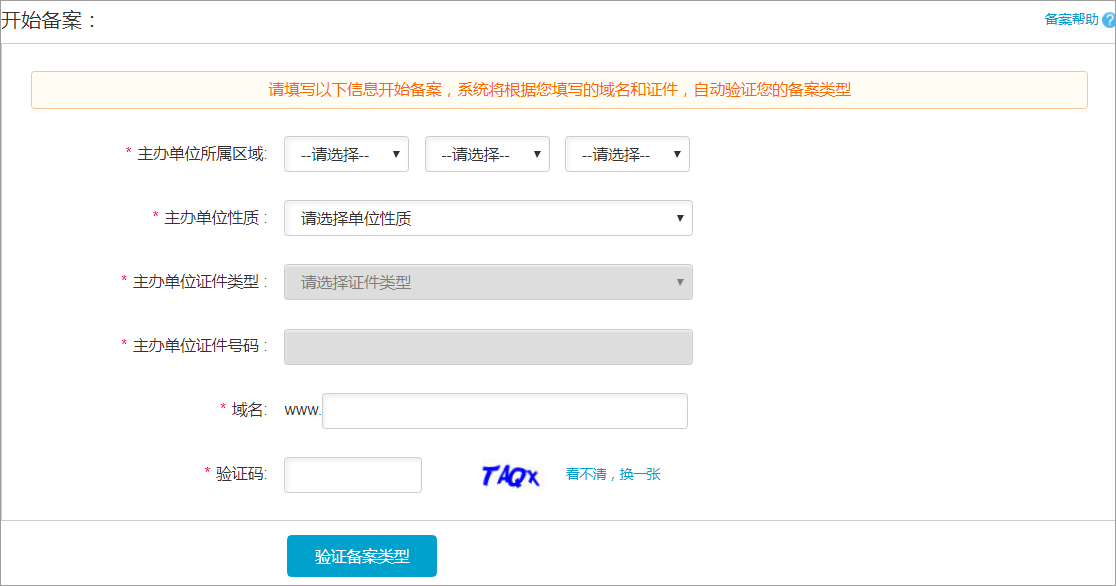Image resolution: width=1116 pixels, height=586 pixels.
Task: Expand the 请选择单位性质 dropdown
Action: [x=488, y=218]
